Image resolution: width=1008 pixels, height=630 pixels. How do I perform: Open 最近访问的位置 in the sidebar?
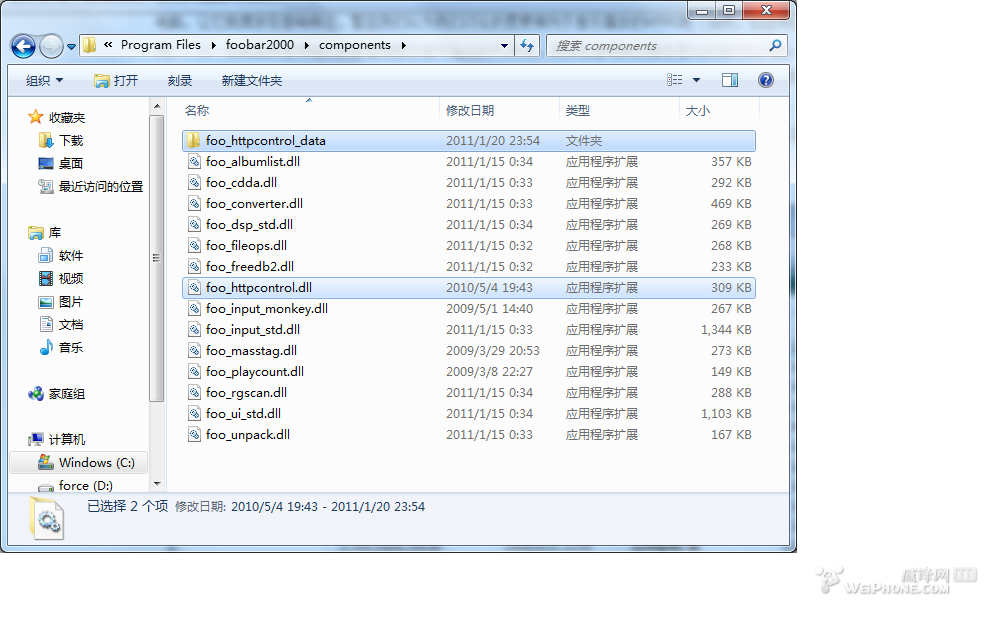tap(91, 187)
